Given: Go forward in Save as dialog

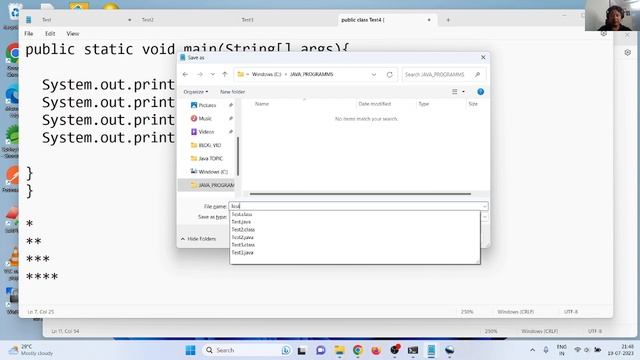Looking at the screenshot, I should 200,74.
